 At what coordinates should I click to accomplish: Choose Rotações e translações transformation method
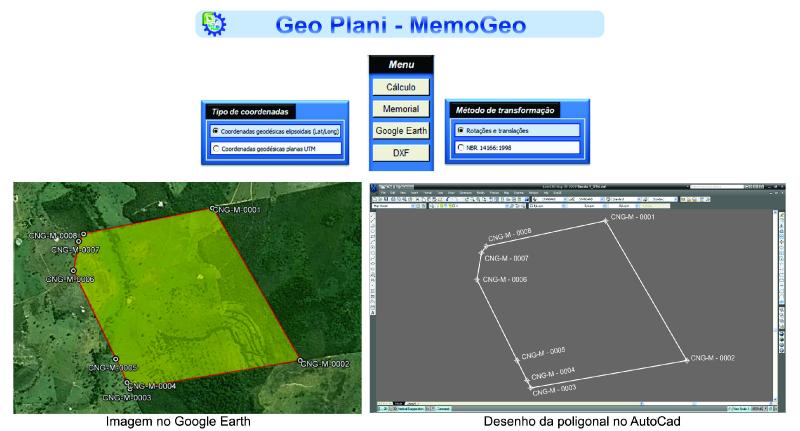coord(460,130)
